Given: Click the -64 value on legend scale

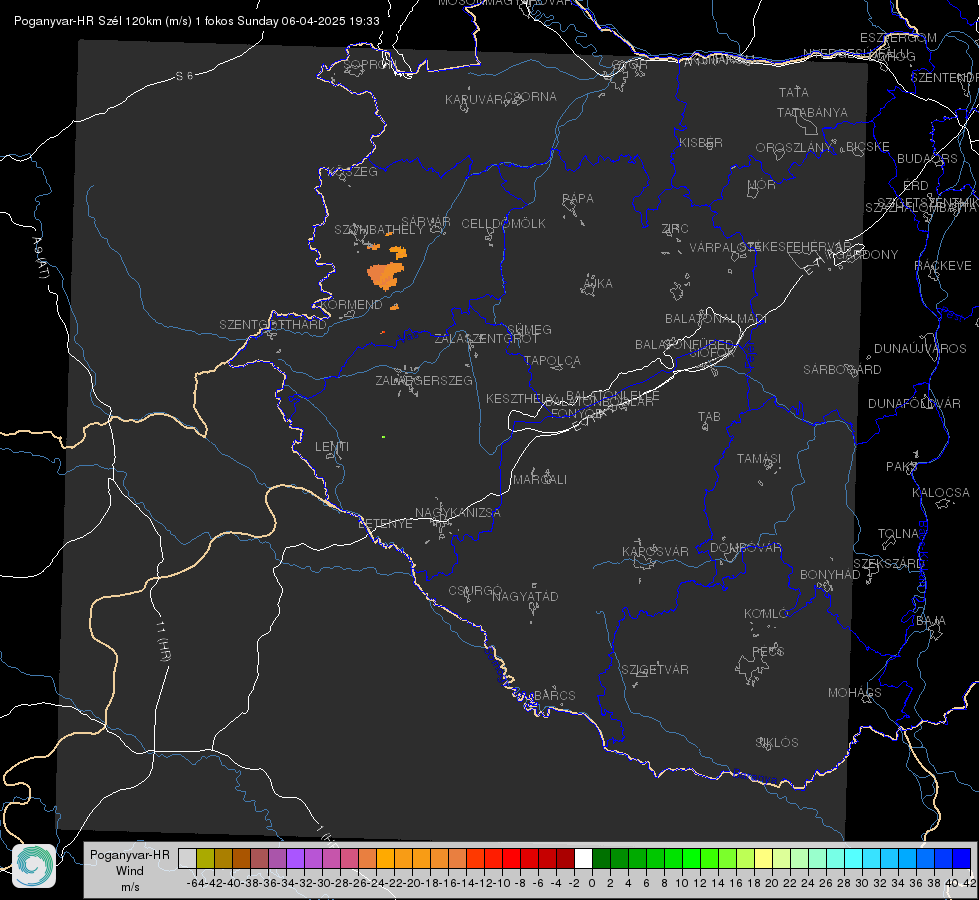Looking at the screenshot, I should (195, 883).
